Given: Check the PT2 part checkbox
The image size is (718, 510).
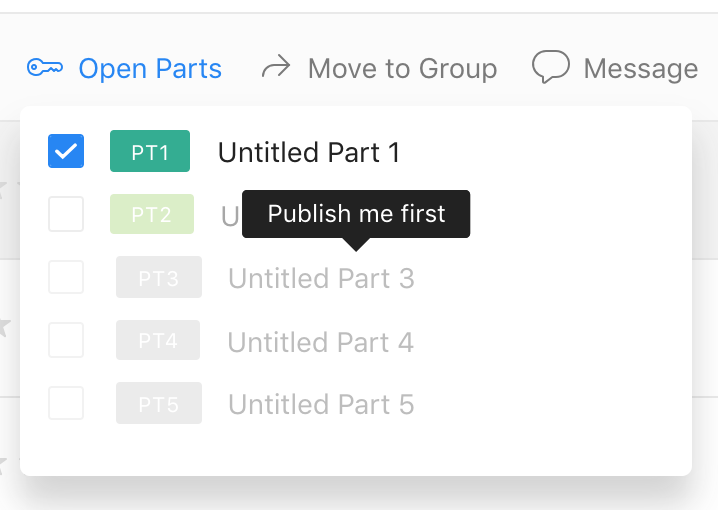Looking at the screenshot, I should pos(66,214).
